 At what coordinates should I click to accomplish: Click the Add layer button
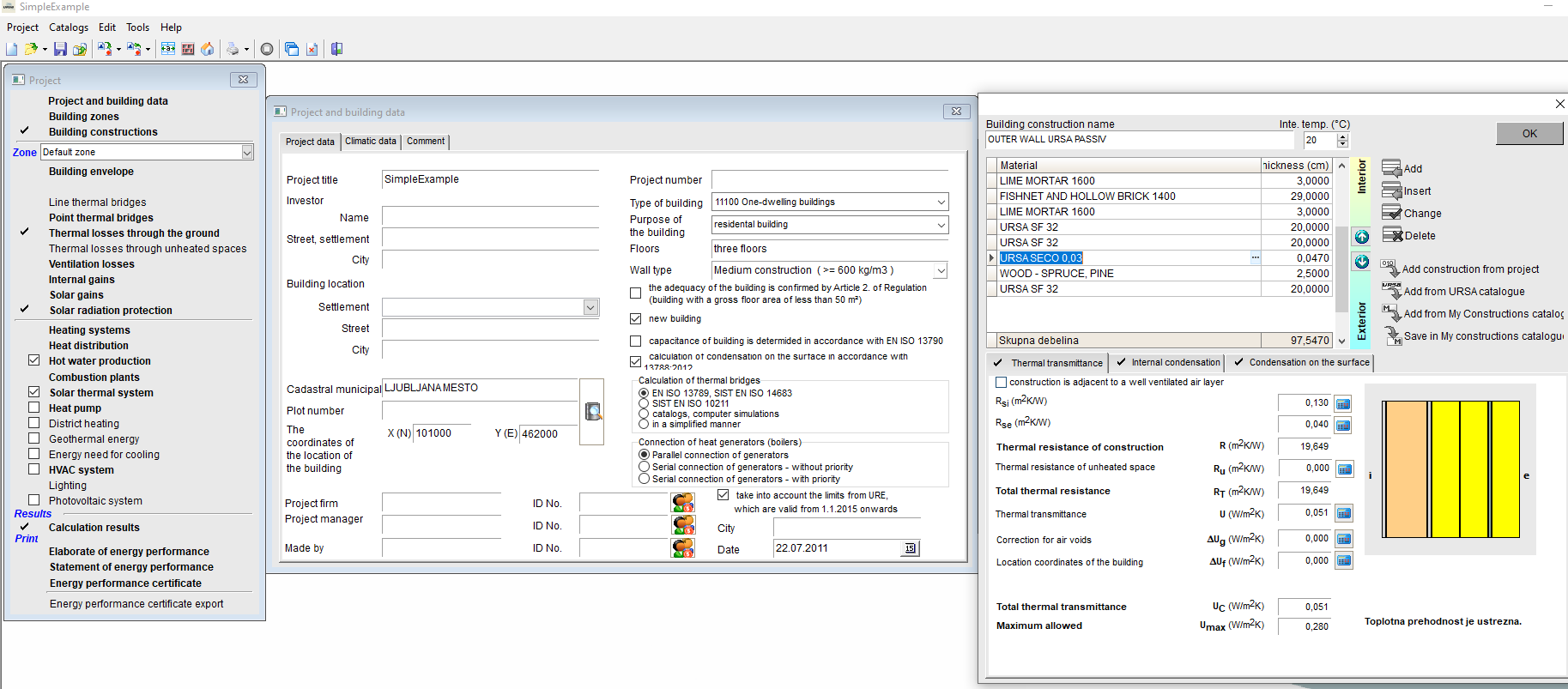point(1402,168)
